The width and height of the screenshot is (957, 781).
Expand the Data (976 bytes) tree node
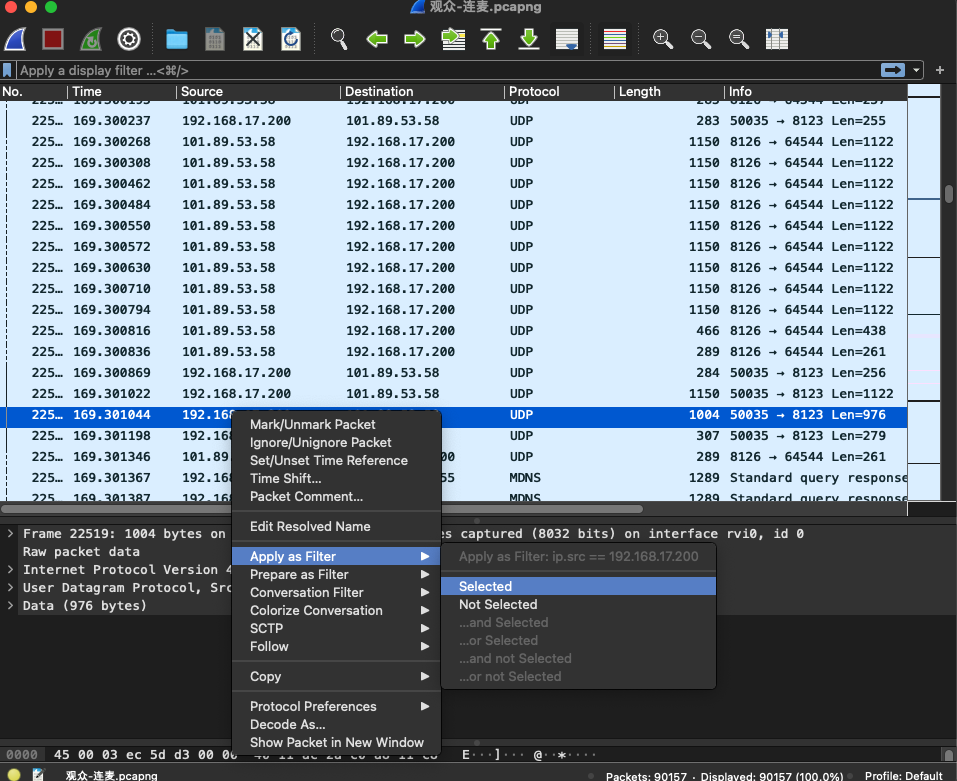[10, 606]
